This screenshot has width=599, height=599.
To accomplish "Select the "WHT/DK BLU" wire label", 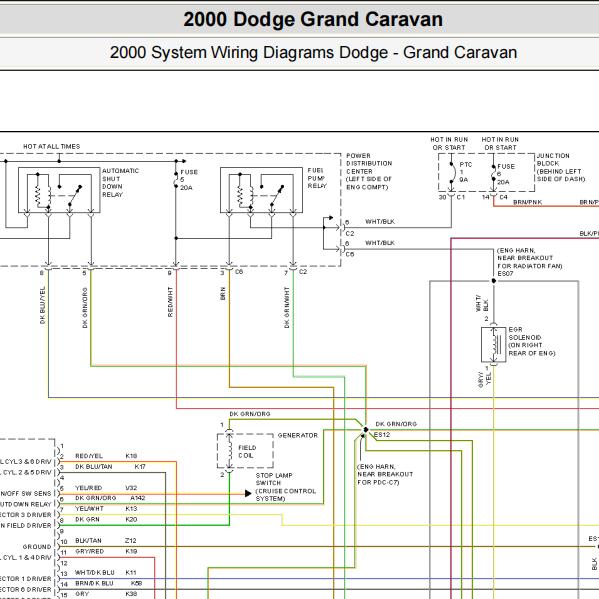I will click(x=94, y=572).
